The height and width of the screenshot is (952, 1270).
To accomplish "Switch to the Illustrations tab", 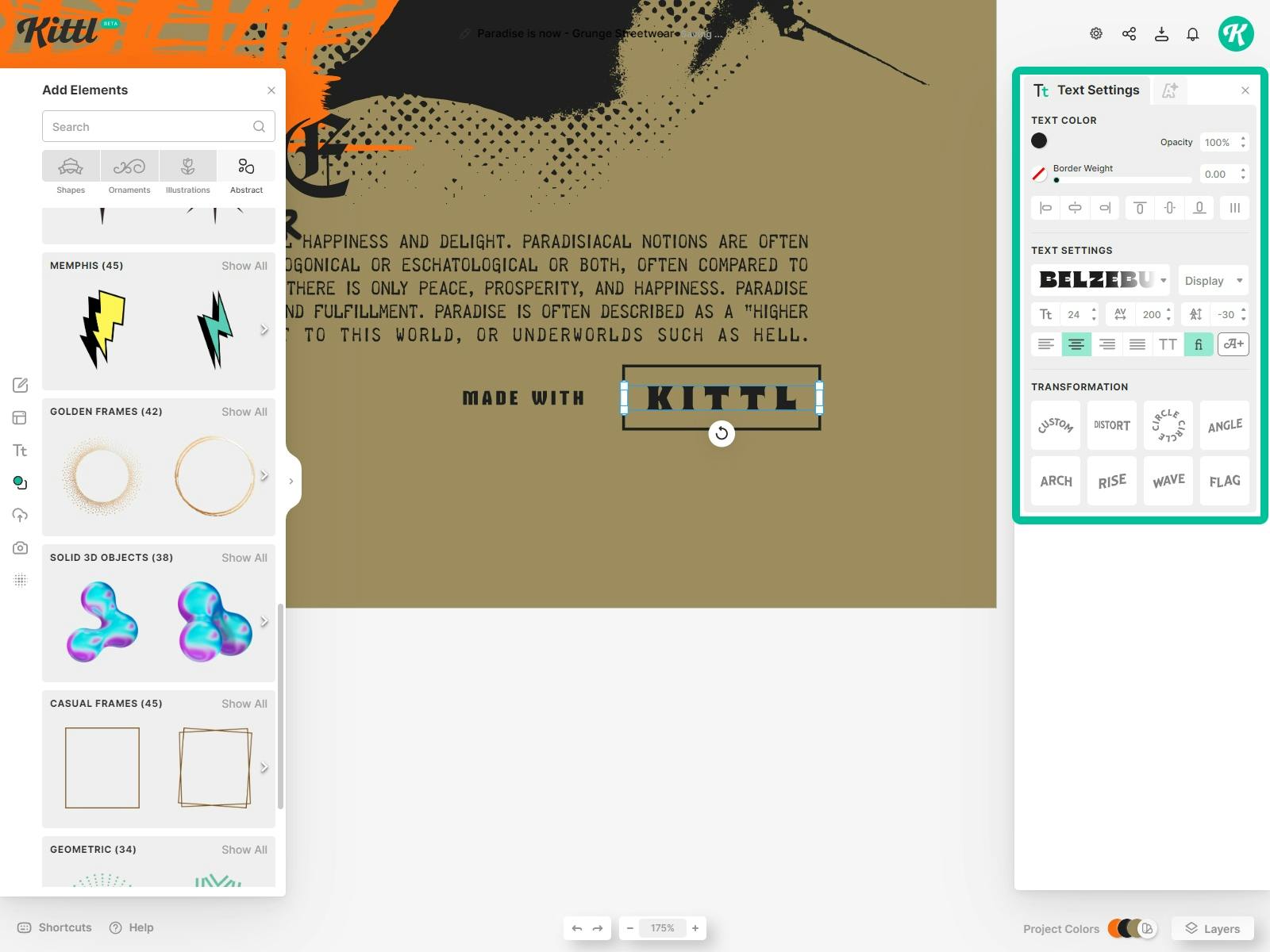I will pos(188,174).
